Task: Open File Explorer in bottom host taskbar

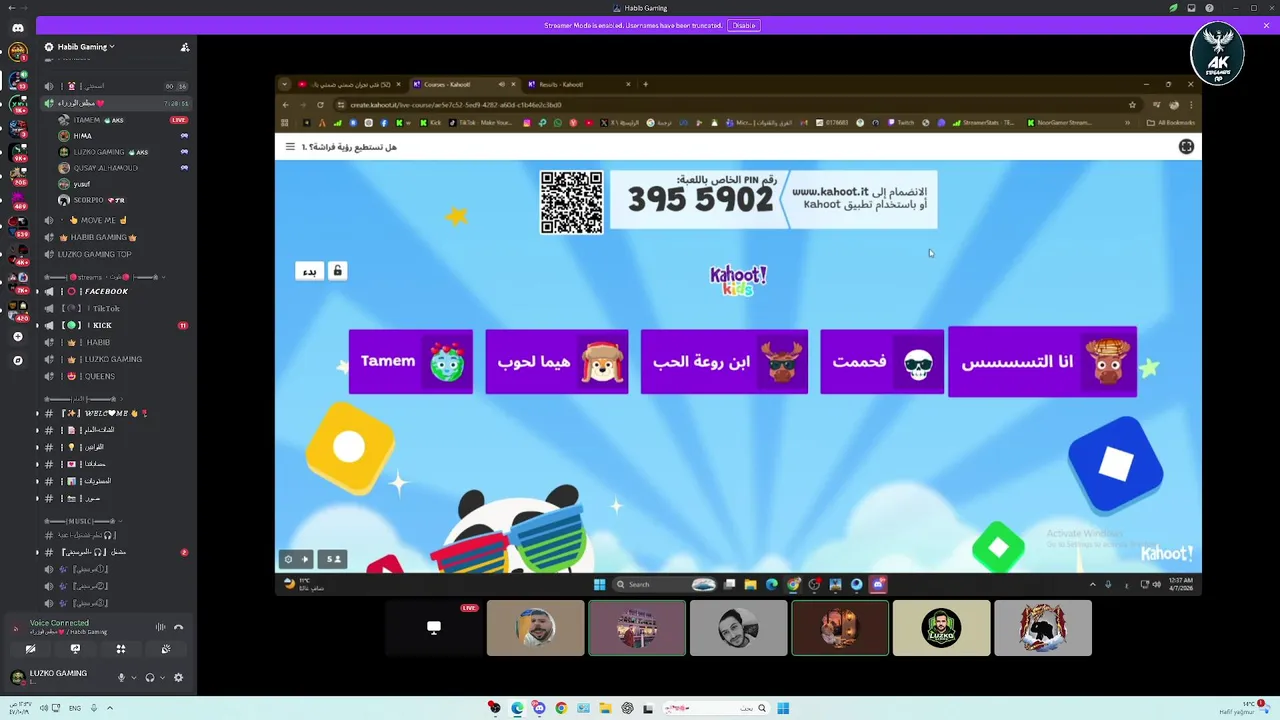Action: coord(605,708)
